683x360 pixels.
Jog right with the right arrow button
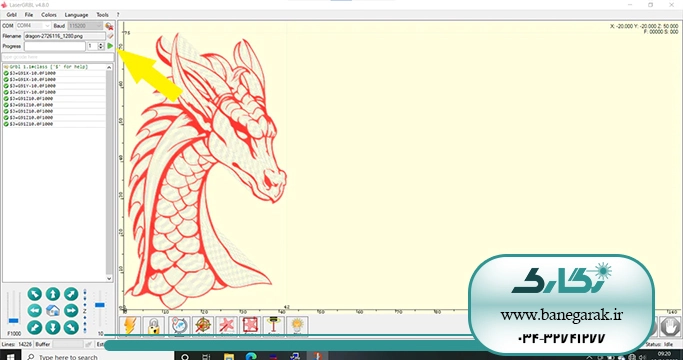pyautogui.click(x=71, y=311)
